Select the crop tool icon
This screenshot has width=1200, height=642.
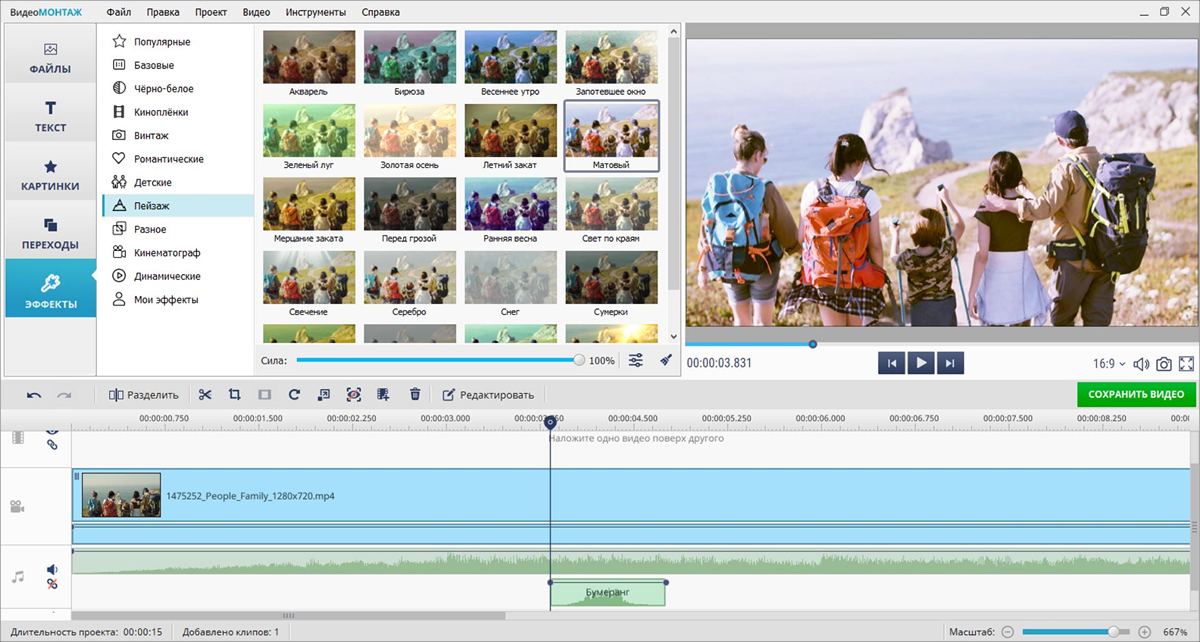(234, 395)
